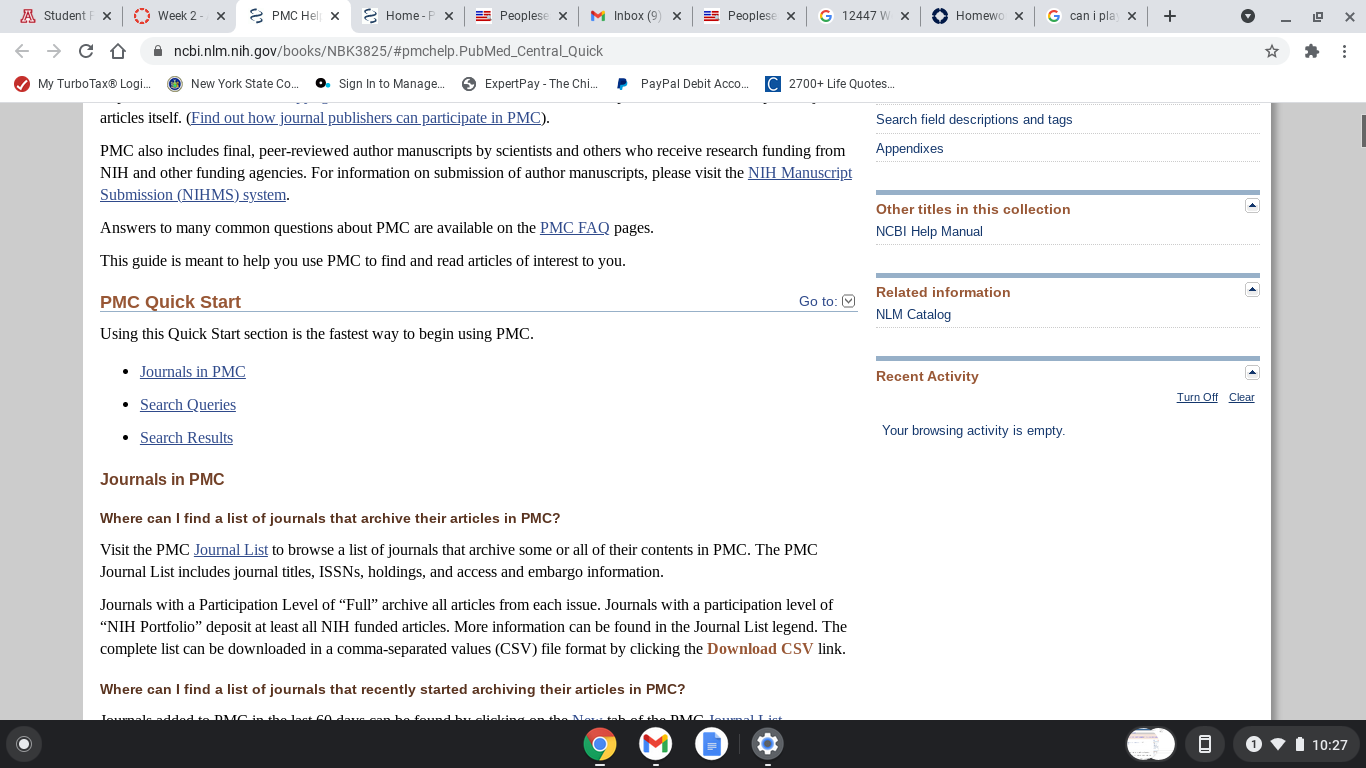The image size is (1366, 768).
Task: Click the PMC Quick Start heading
Action: pyautogui.click(x=170, y=302)
